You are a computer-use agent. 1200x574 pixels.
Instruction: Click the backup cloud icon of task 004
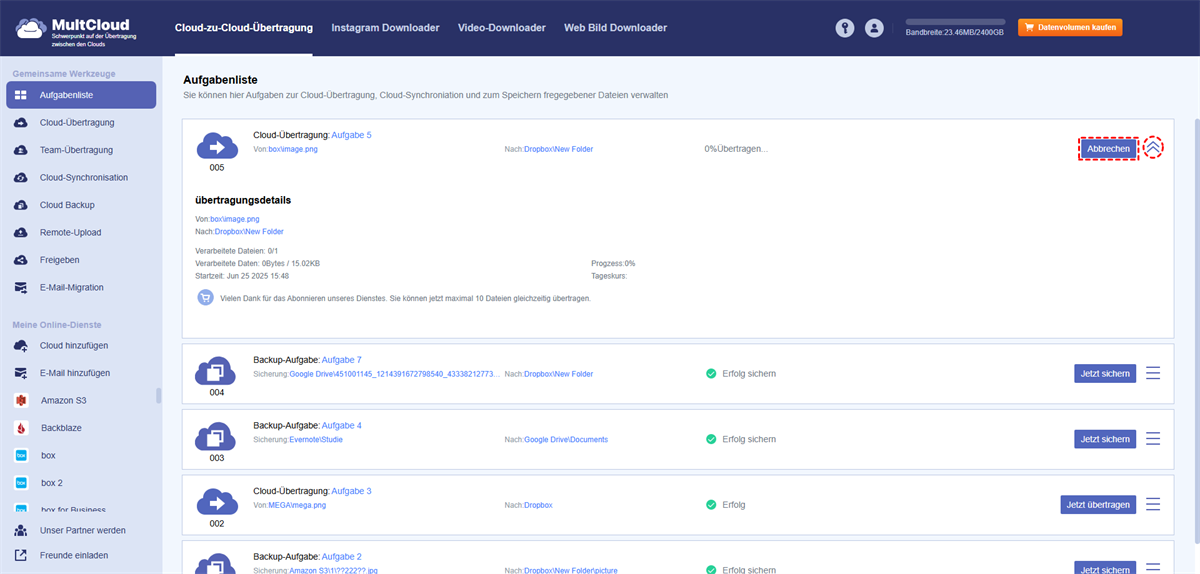click(x=216, y=371)
